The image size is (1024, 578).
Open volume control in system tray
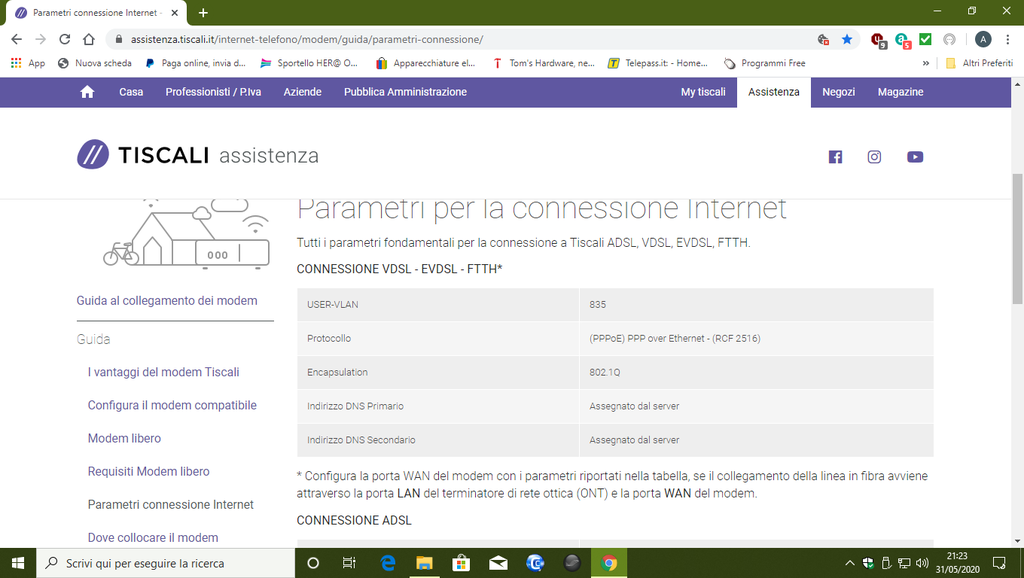pyautogui.click(x=922, y=563)
